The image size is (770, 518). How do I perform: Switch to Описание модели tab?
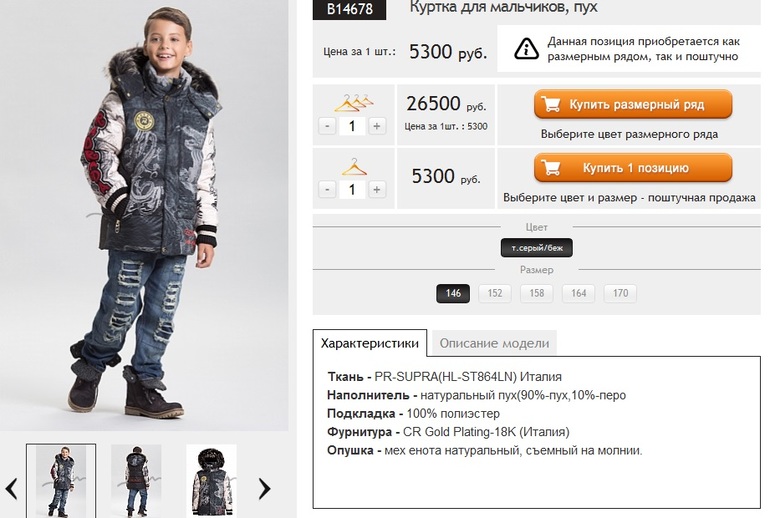coord(494,344)
